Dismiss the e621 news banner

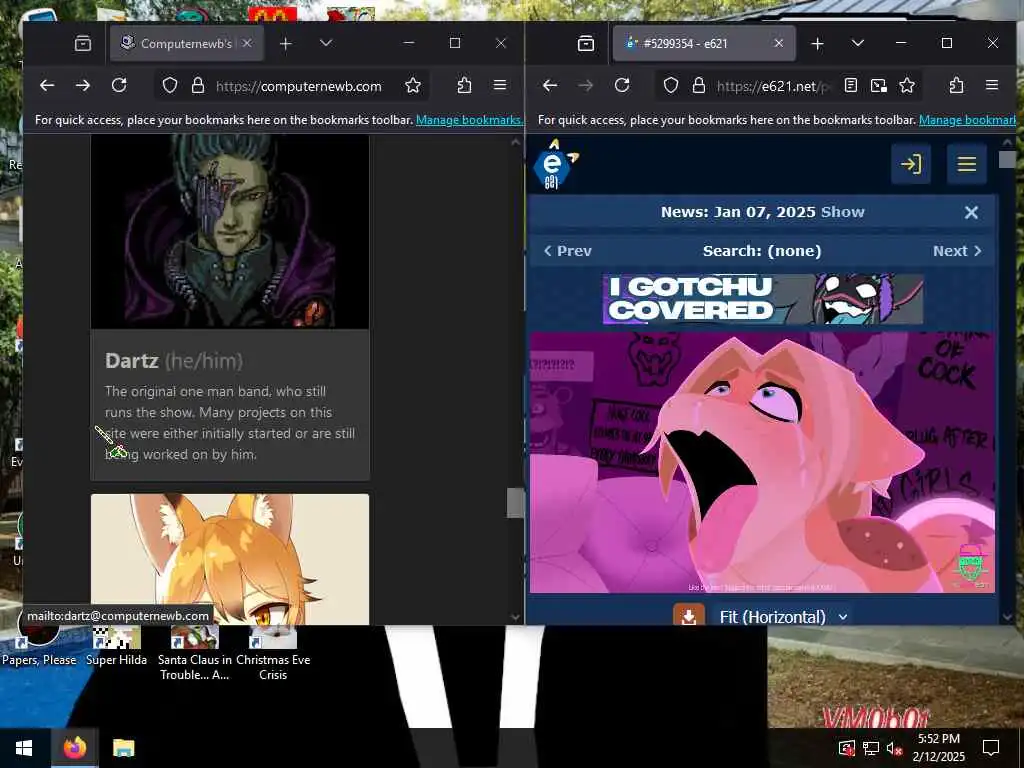[x=971, y=212]
